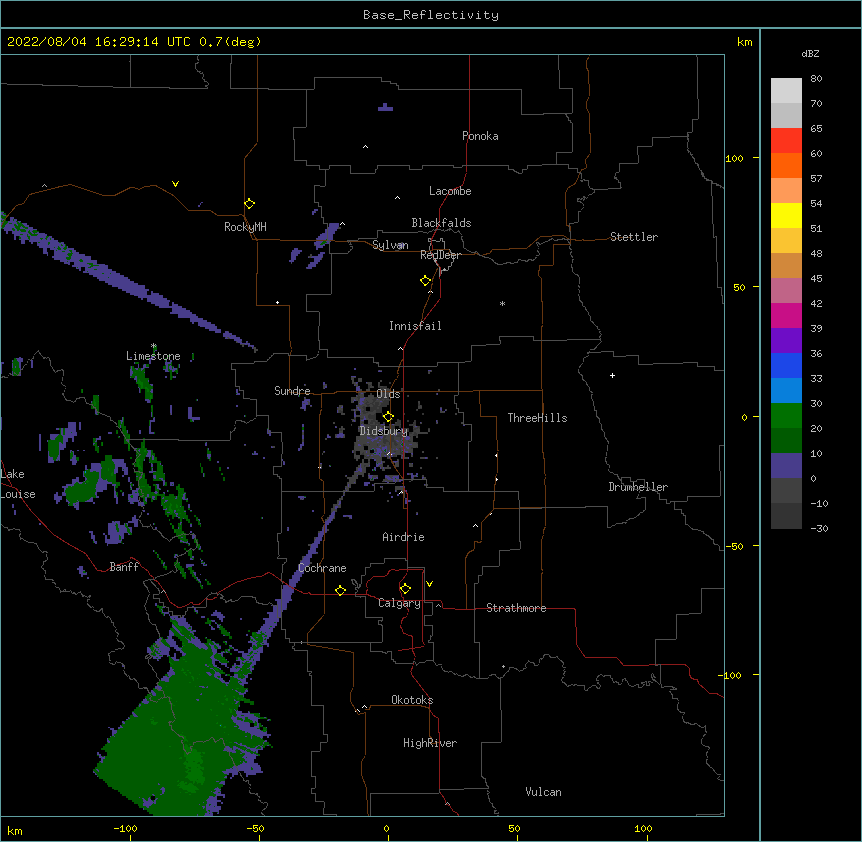This screenshot has height=842, width=862.
Task: Click the green 30 dBZ legend swatch
Action: (x=786, y=416)
